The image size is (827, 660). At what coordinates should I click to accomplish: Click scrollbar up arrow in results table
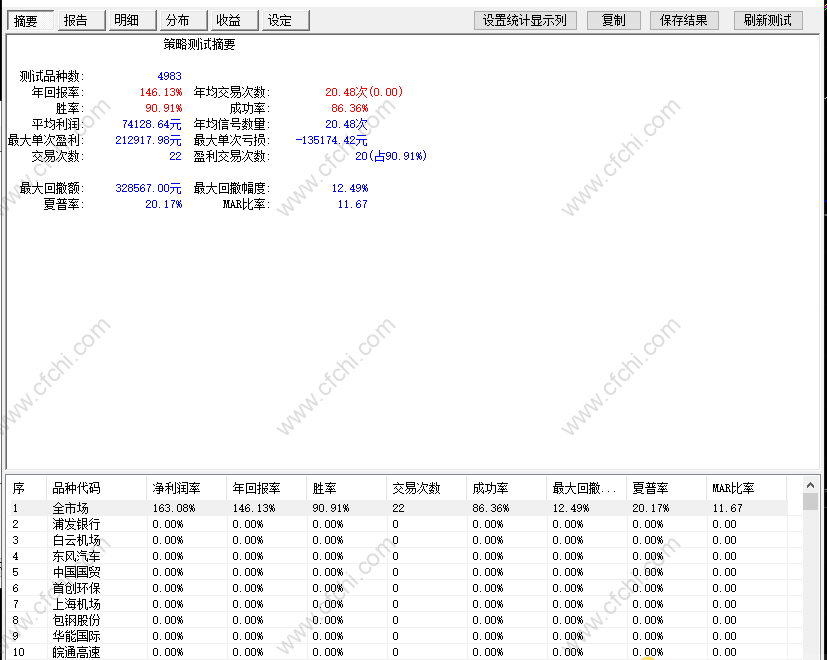(811, 485)
